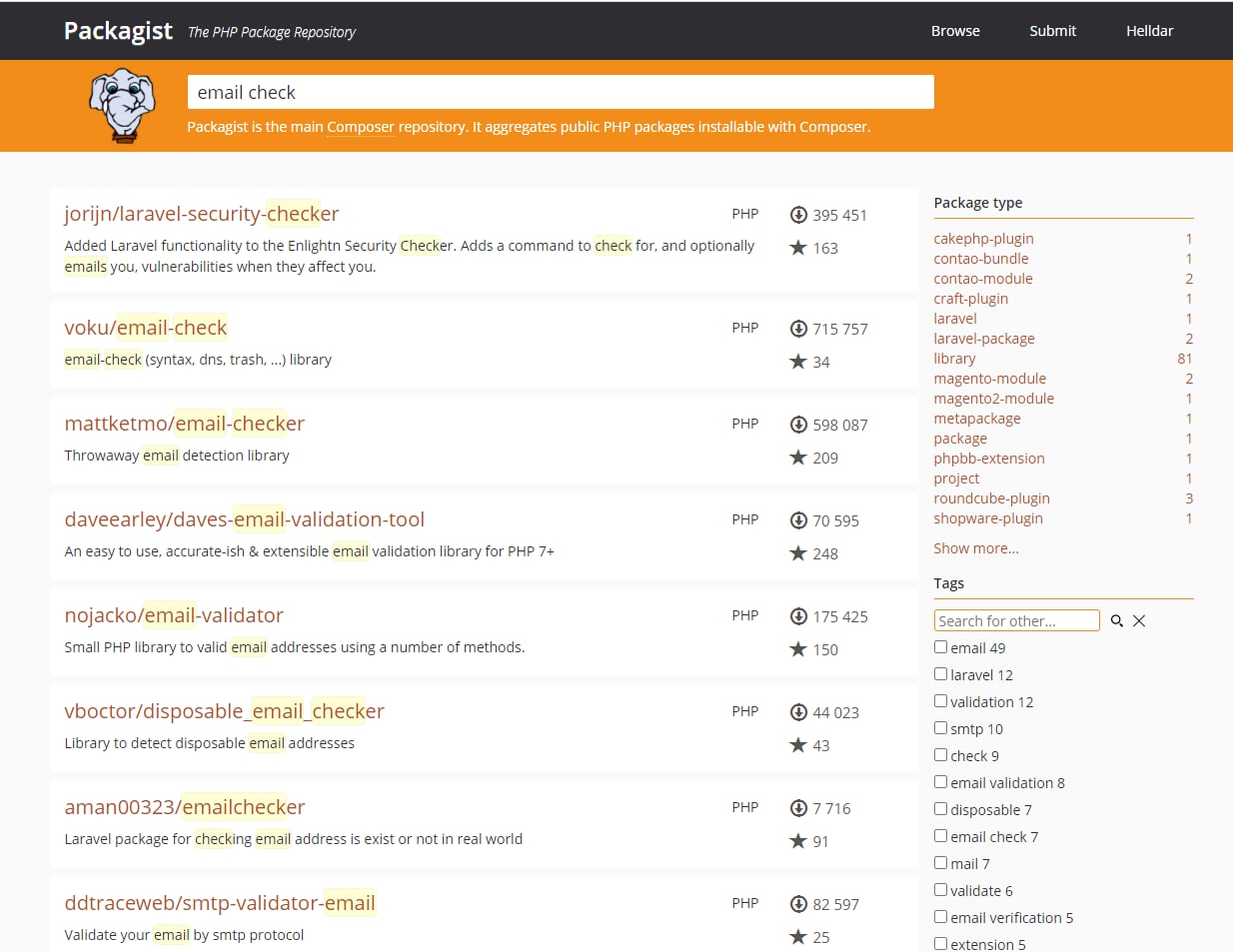This screenshot has width=1233, height=952.
Task: Check the 'validate 6' tag checkbox
Action: click(x=940, y=890)
